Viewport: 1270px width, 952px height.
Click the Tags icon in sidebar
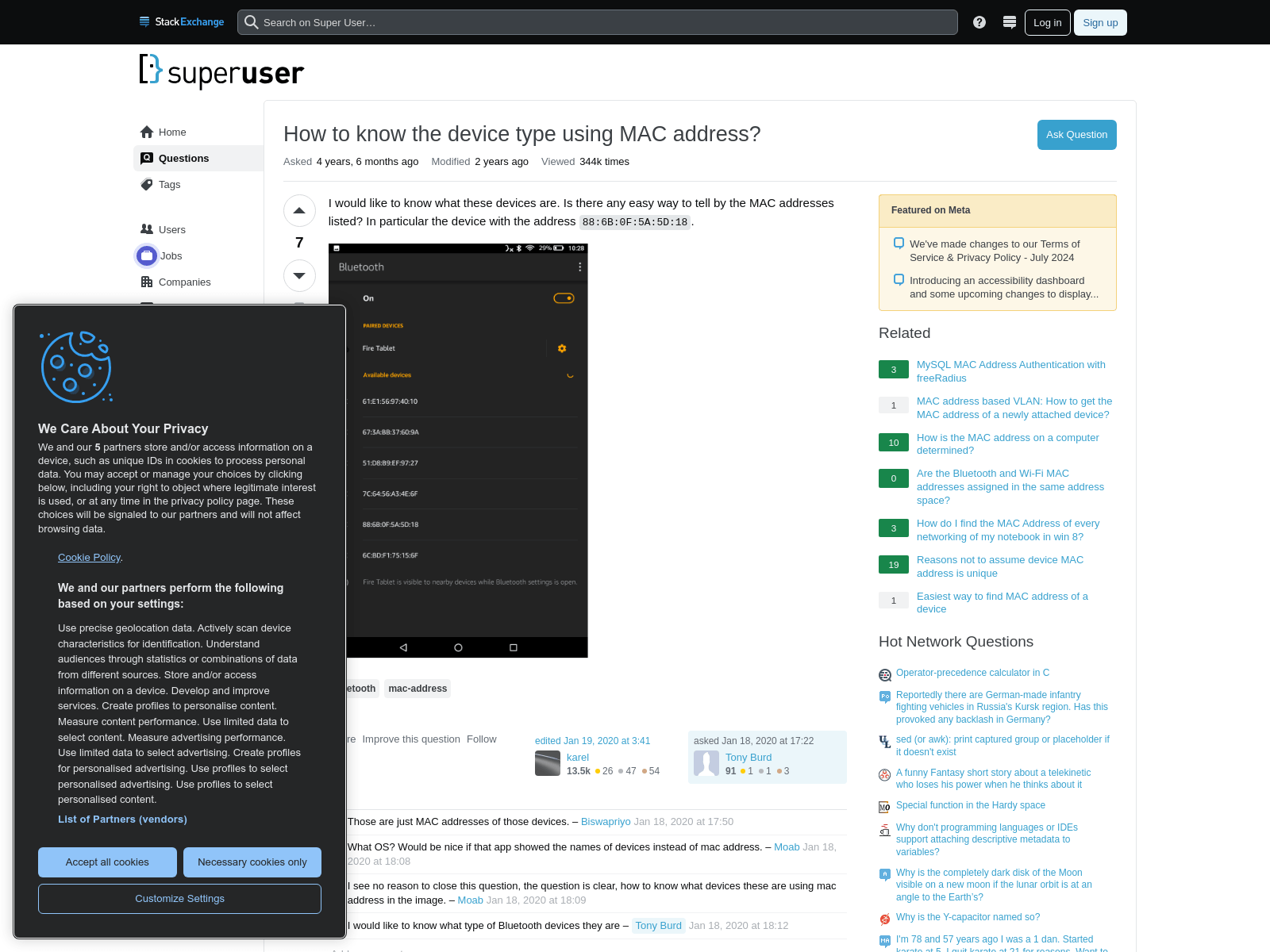pyautogui.click(x=147, y=184)
